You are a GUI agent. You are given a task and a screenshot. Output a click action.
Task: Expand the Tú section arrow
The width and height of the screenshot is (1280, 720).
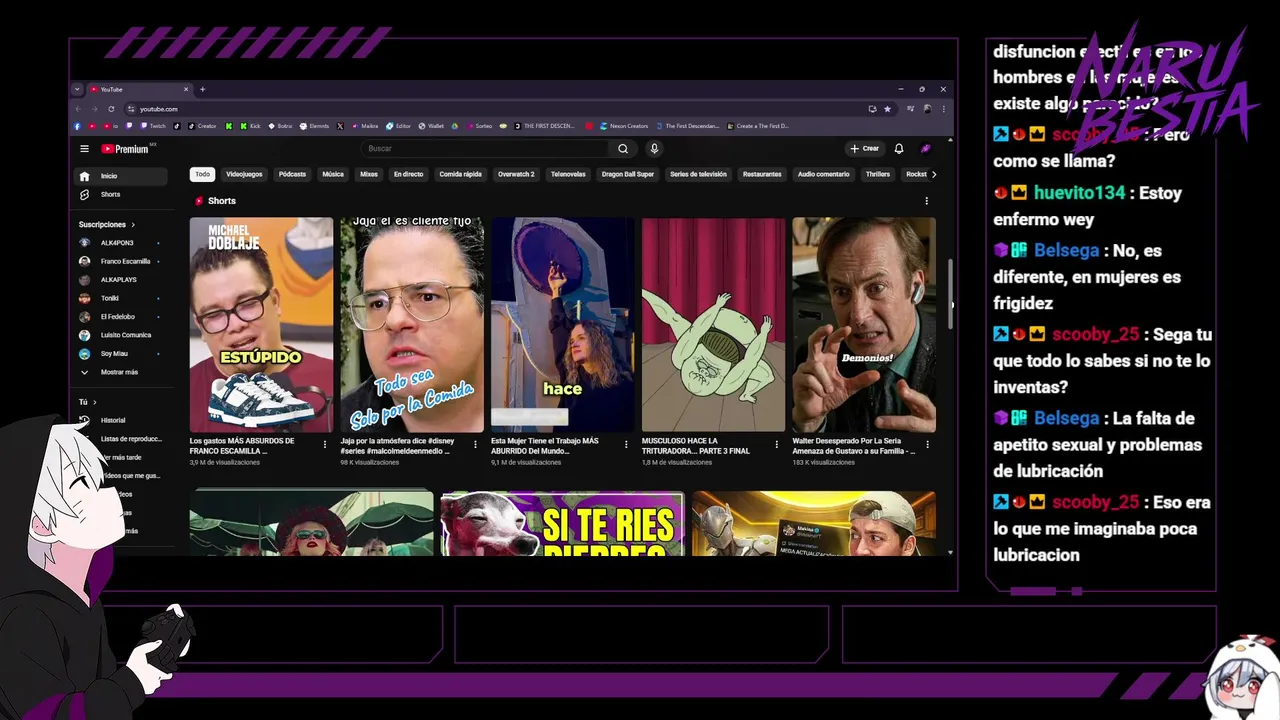coord(94,402)
